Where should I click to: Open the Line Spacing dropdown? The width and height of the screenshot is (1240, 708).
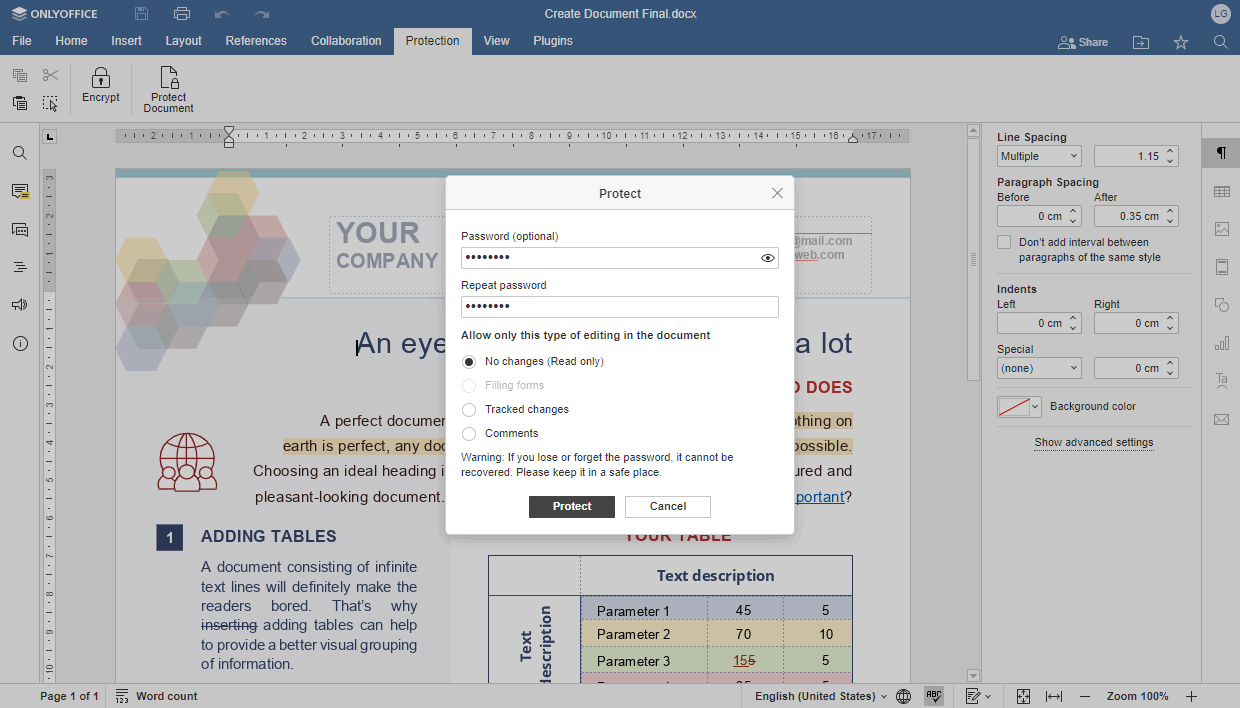(1038, 156)
